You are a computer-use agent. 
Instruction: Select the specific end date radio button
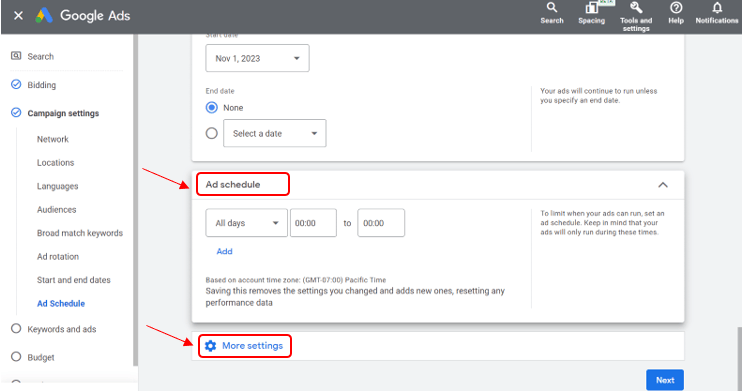[212, 133]
